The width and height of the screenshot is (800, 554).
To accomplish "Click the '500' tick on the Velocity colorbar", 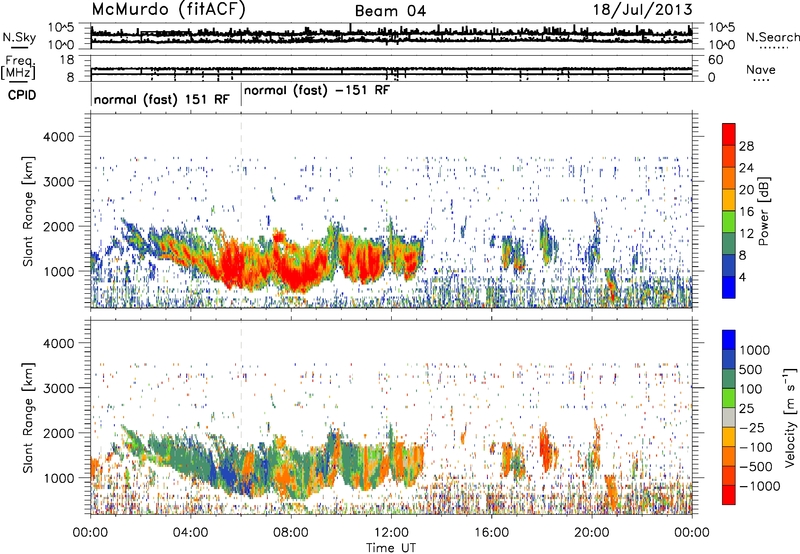I will click(751, 370).
